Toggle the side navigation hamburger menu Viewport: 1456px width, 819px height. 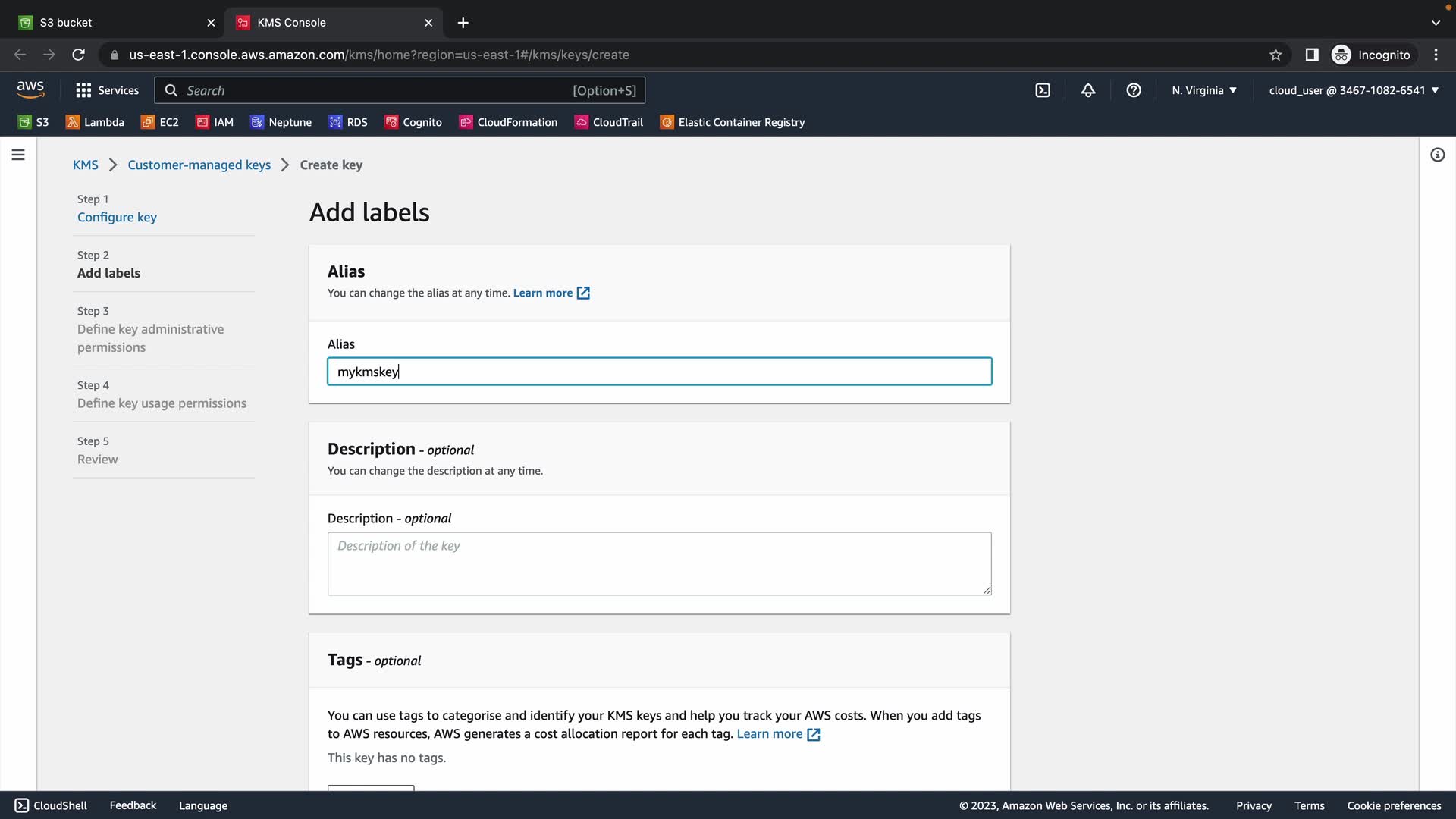[x=18, y=155]
